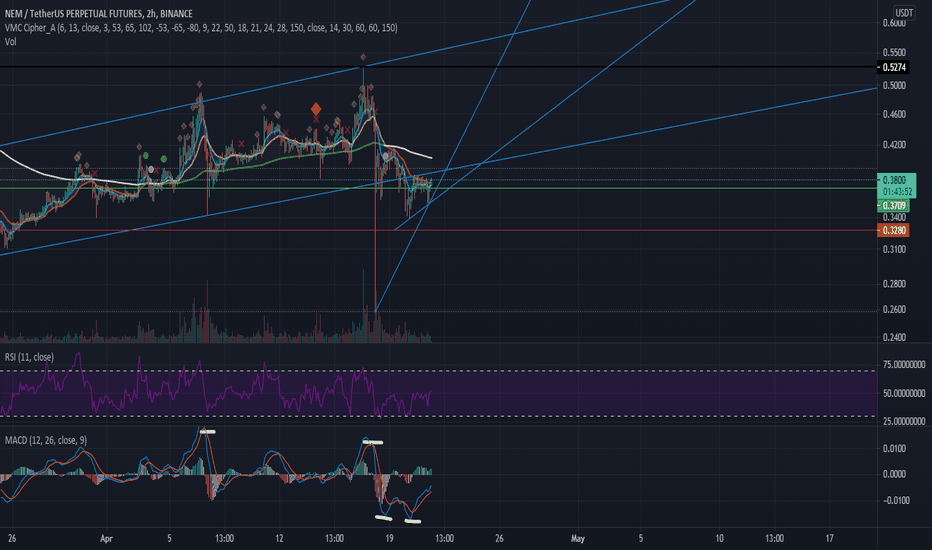Select the green 0.3709 price line label

893,206
